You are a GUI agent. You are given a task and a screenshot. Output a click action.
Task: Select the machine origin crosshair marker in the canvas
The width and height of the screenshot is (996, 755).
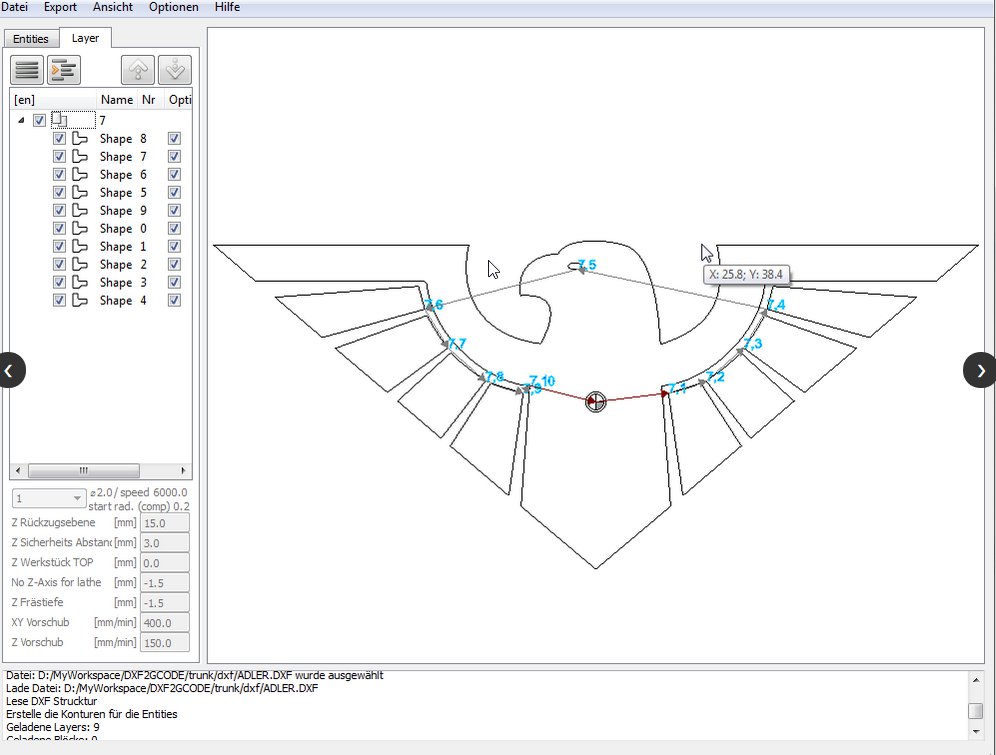click(596, 401)
